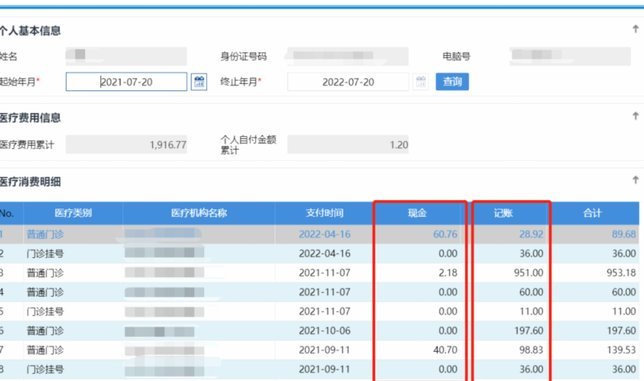Screen dimensions: 644x381
Task: Select total 89.68
Action: coord(623,234)
